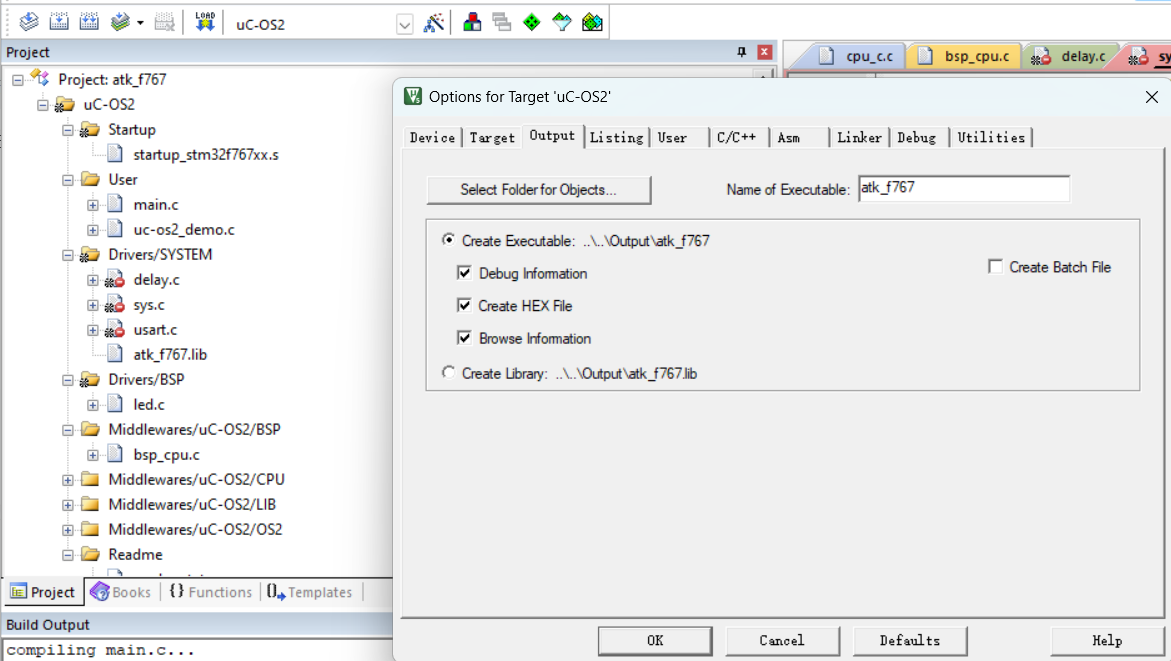Viewport: 1171px width, 661px height.
Task: Click the Options for Target magic wand icon
Action: (434, 23)
